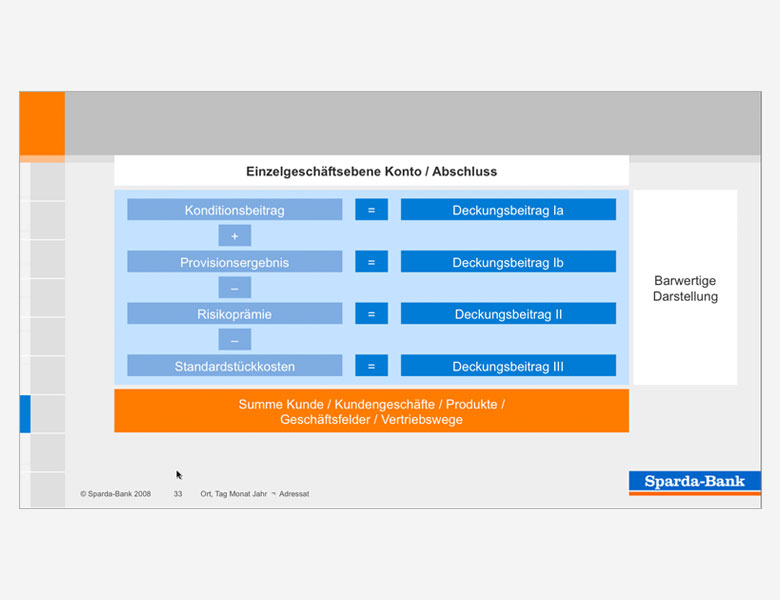
Task: Click the equals sign beside Risikoprämie
Action: coord(371,314)
